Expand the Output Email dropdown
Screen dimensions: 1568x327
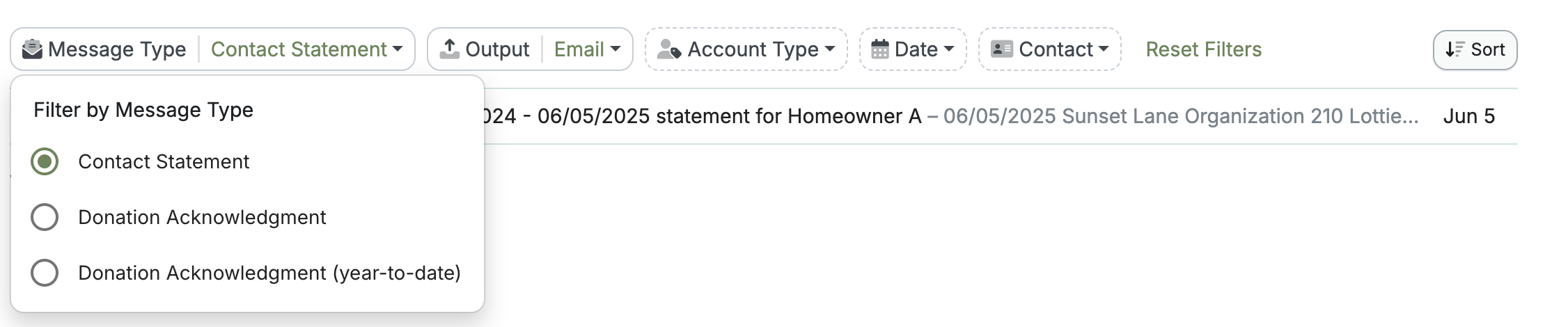coord(587,49)
